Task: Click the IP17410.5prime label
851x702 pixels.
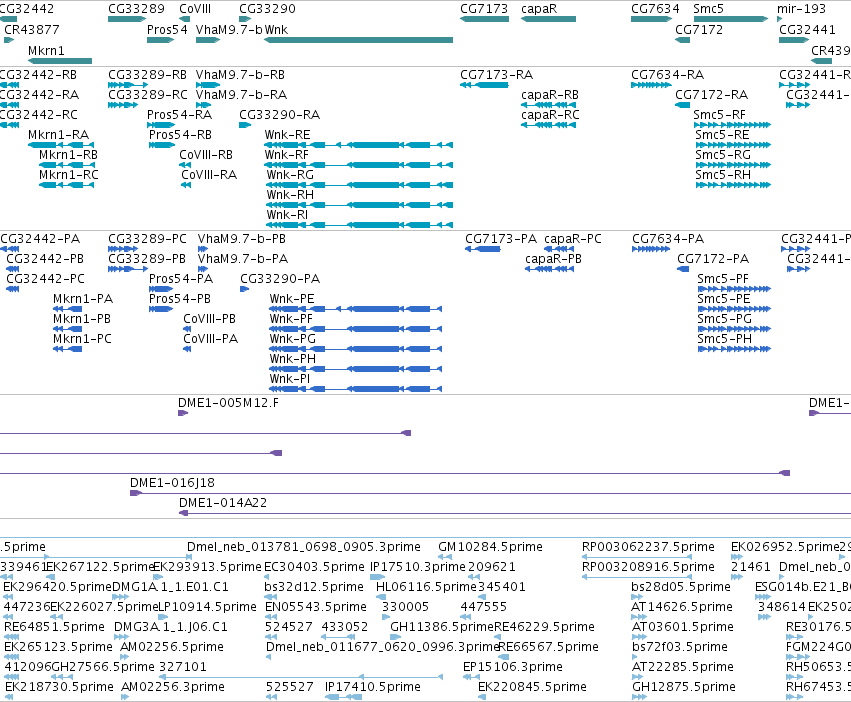Action: tap(373, 687)
